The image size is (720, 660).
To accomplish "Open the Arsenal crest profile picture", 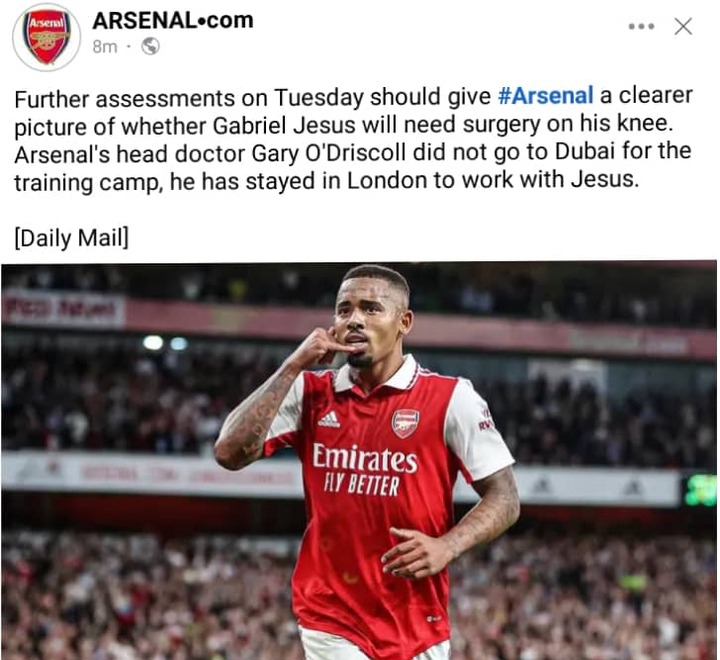I will (46, 37).
